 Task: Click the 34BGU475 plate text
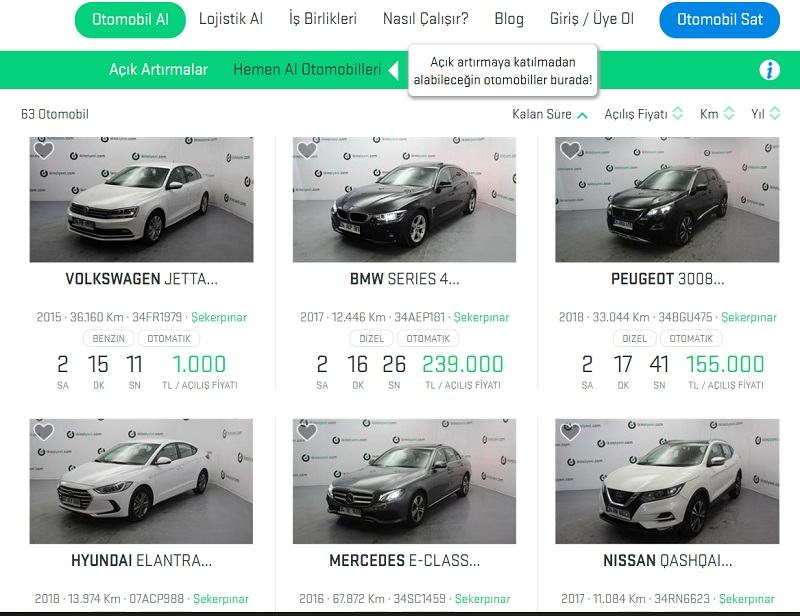(x=685, y=317)
